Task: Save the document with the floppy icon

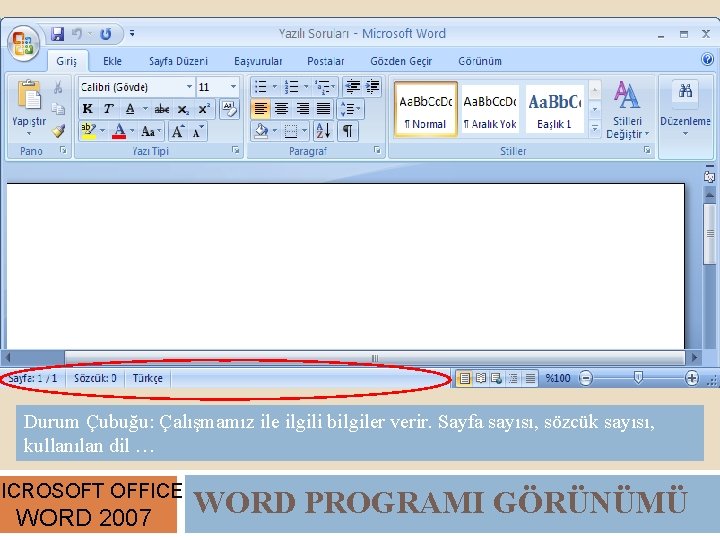Action: (57, 34)
